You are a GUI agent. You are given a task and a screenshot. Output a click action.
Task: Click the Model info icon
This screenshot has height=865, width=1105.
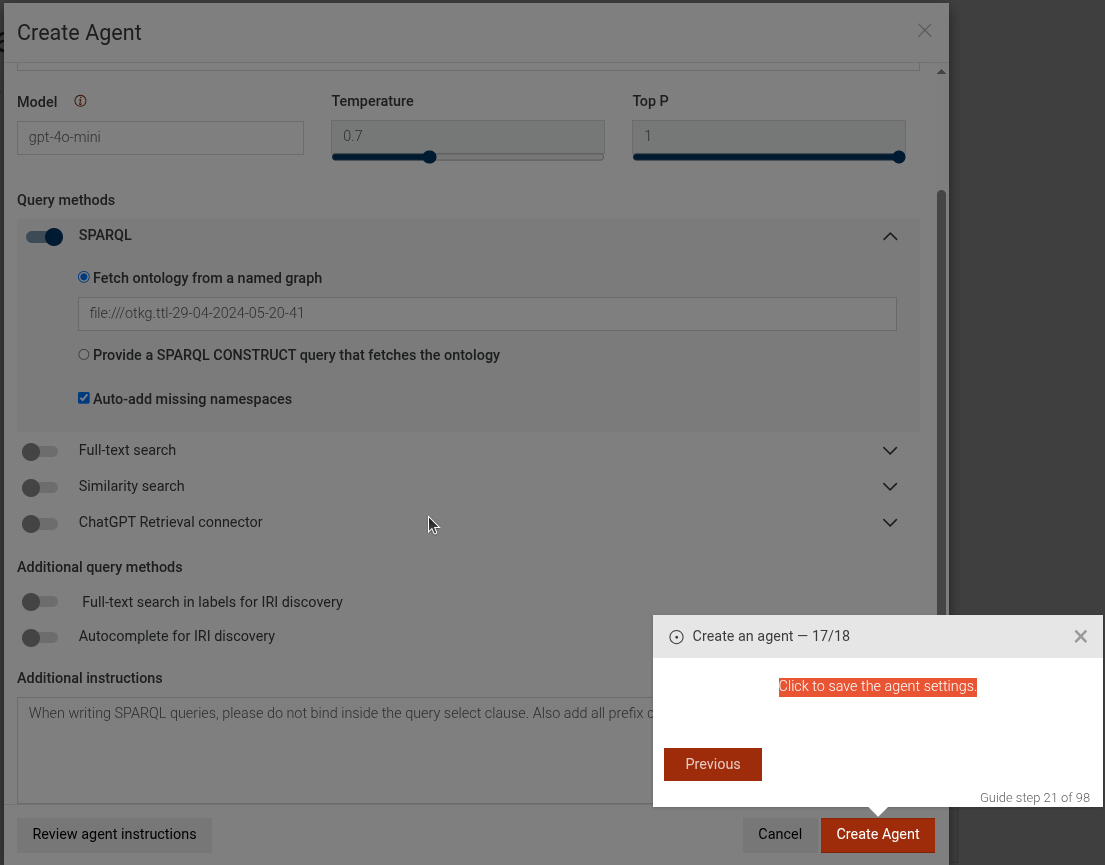81,101
